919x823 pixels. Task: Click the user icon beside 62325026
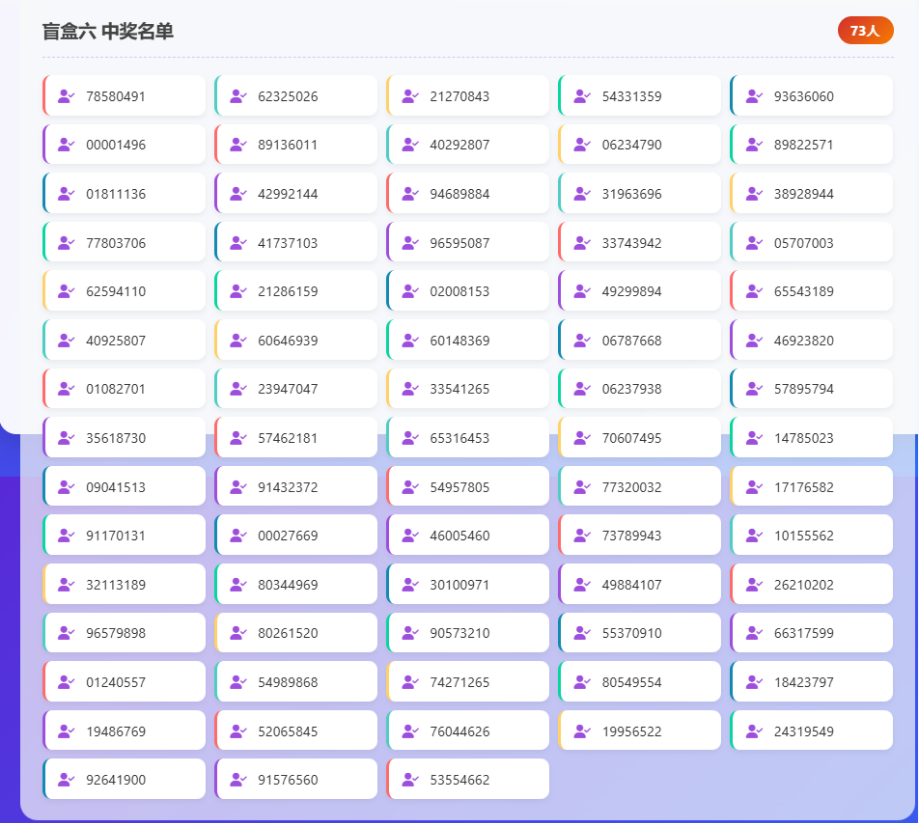tap(238, 96)
